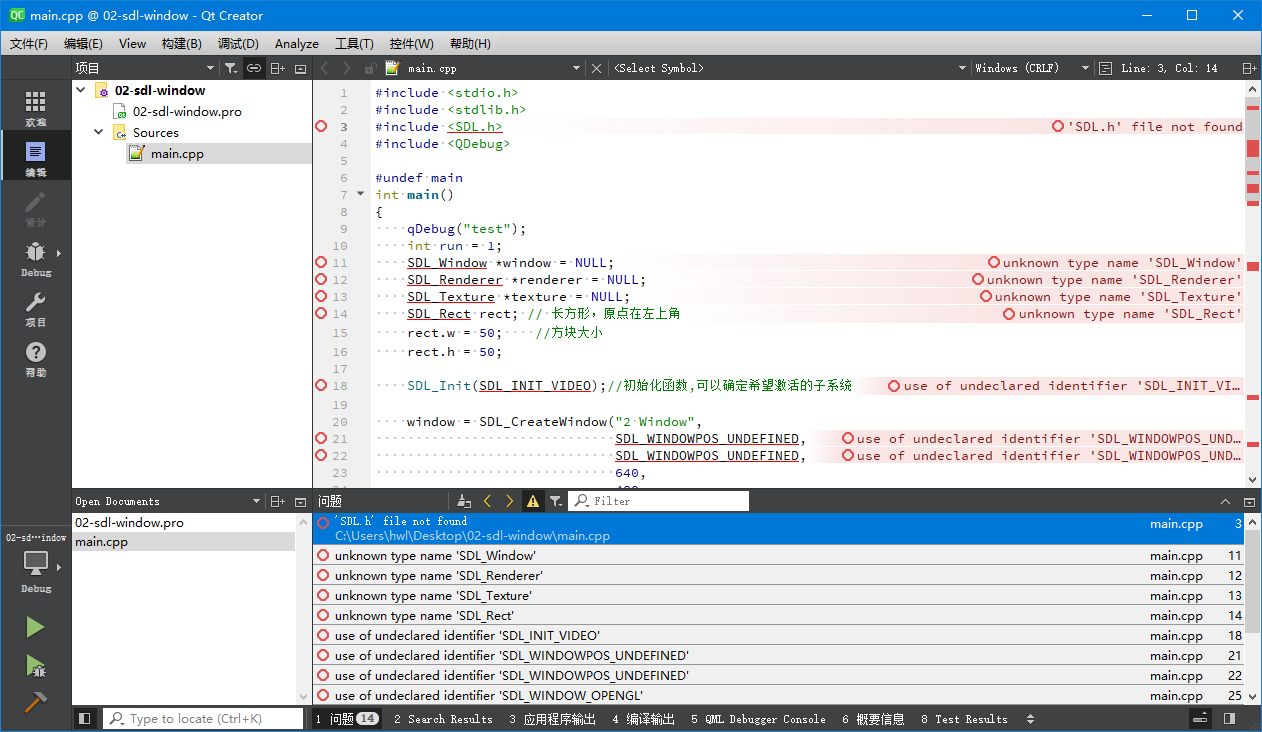
Task: Click the error marker on line 18
Action: [321, 385]
